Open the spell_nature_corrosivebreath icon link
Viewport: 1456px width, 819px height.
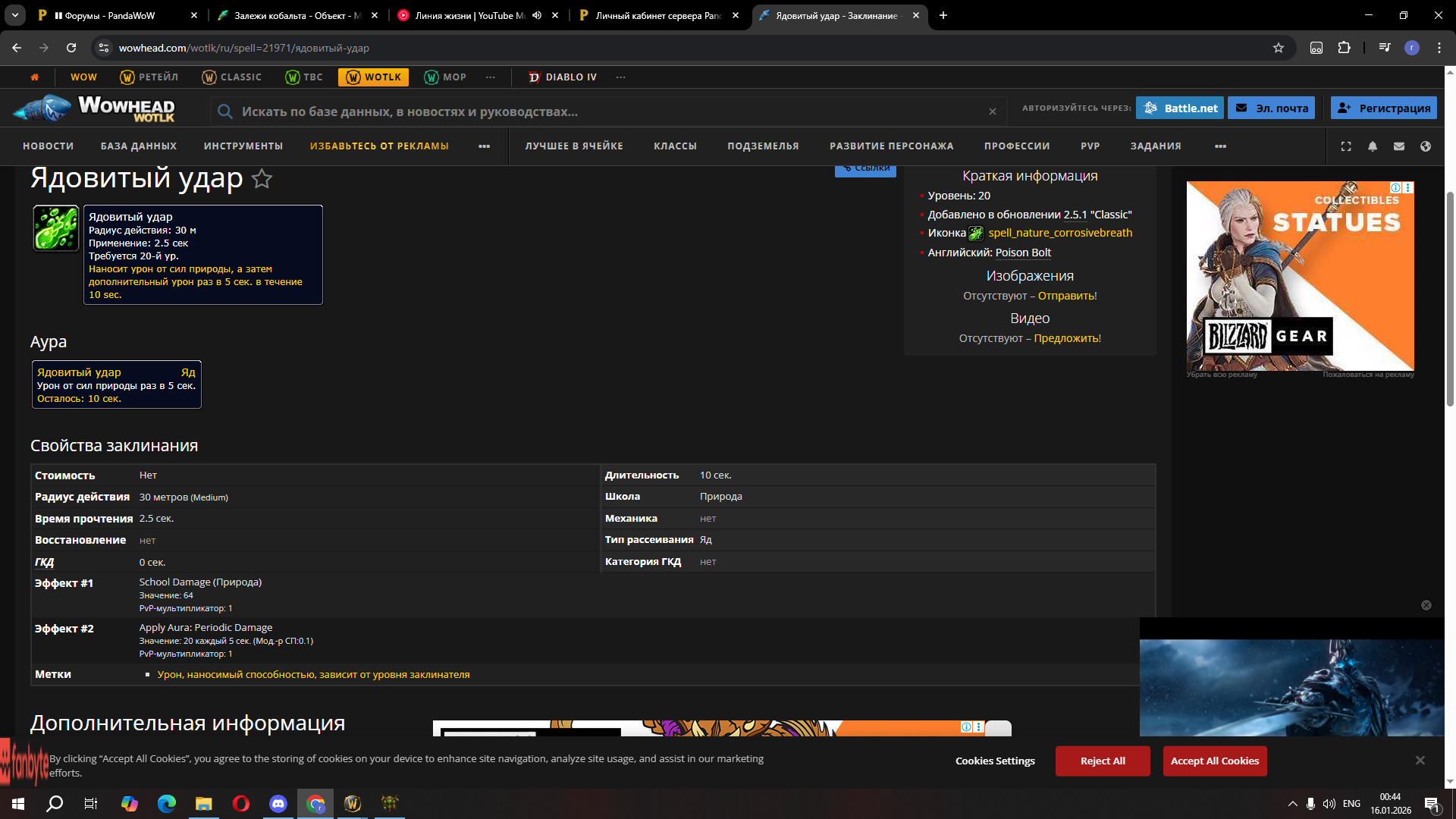[1059, 233]
